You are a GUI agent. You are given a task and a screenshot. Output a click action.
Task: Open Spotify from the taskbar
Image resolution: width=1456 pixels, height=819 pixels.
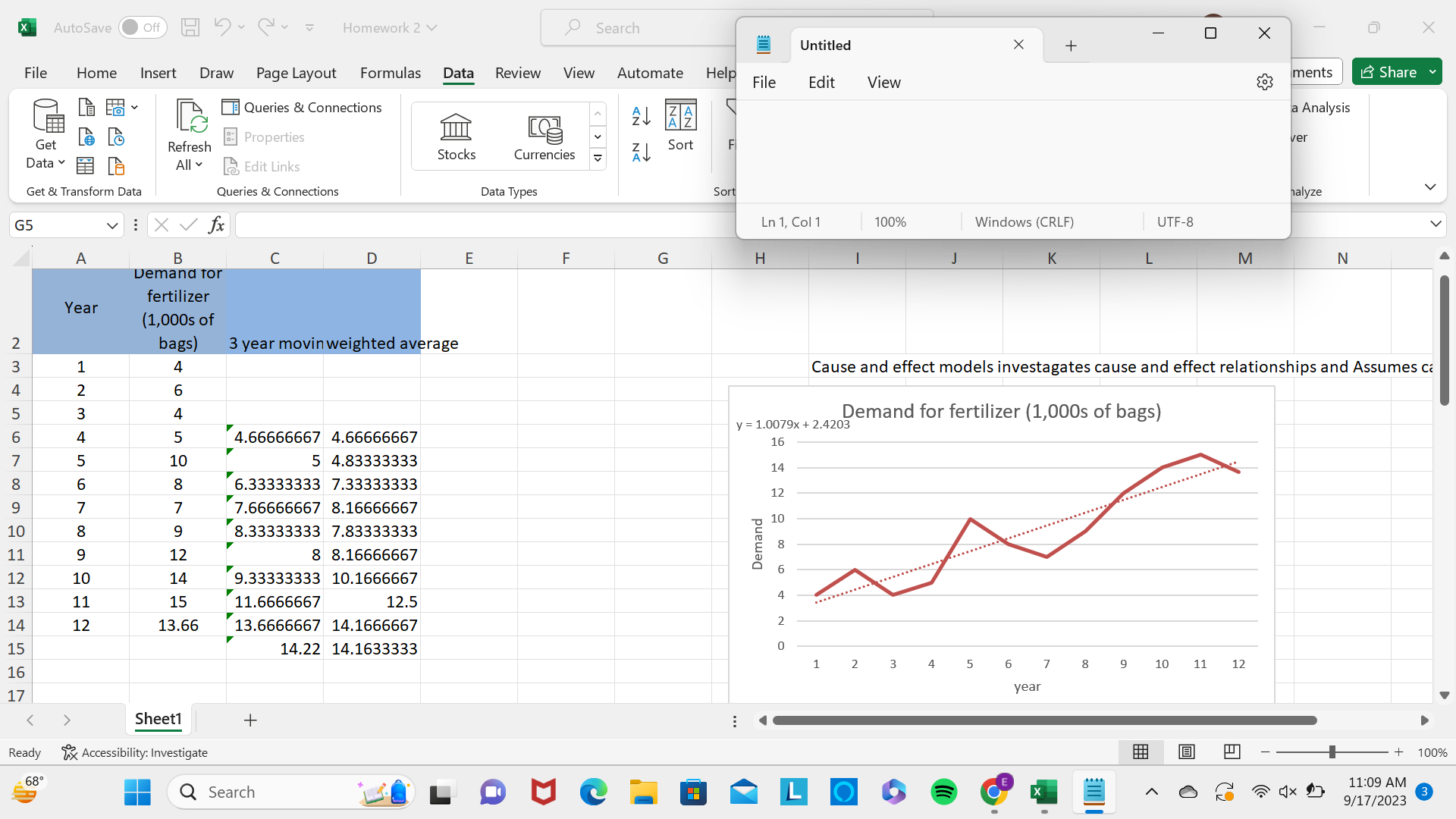(943, 792)
